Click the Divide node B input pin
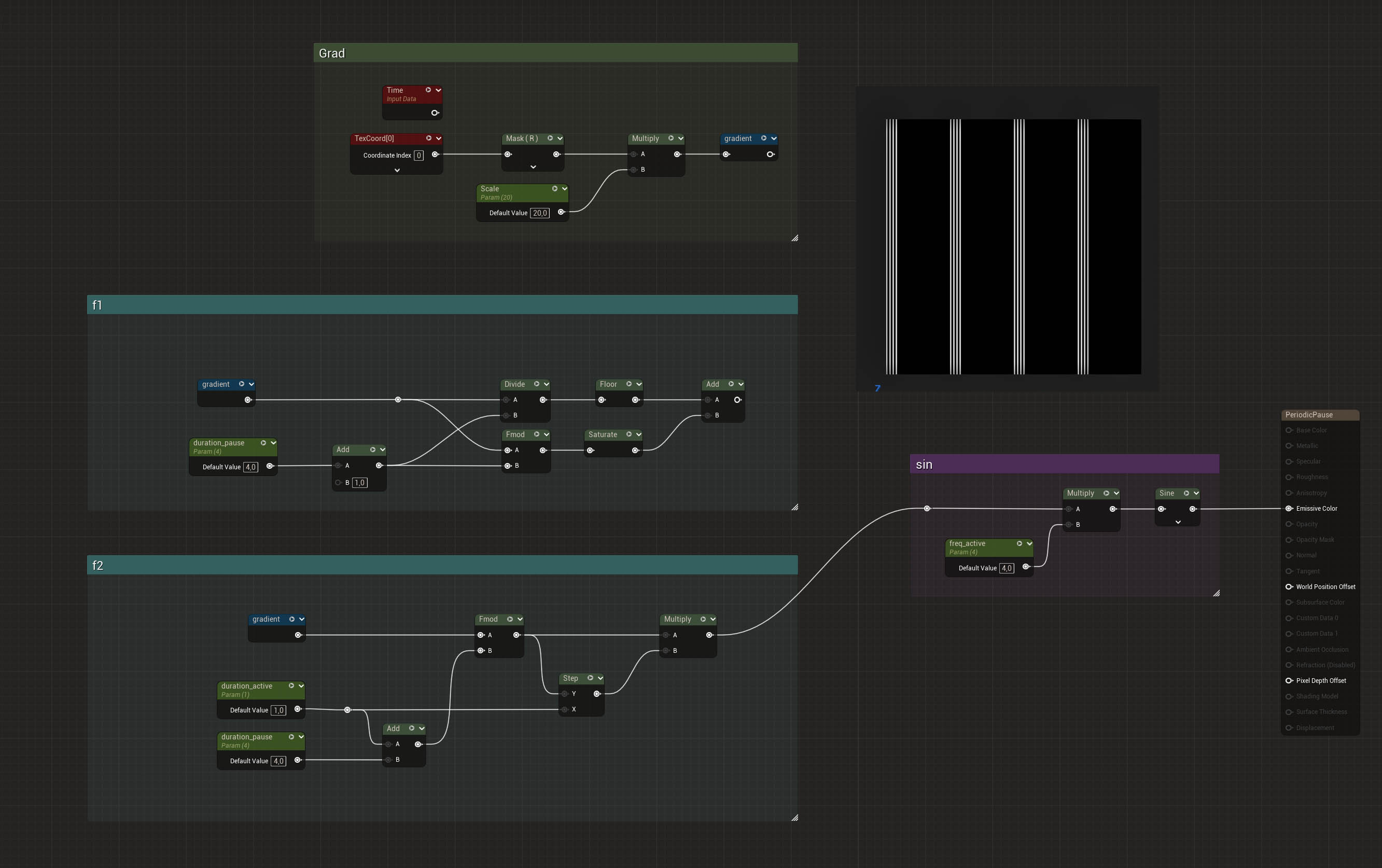 506,415
